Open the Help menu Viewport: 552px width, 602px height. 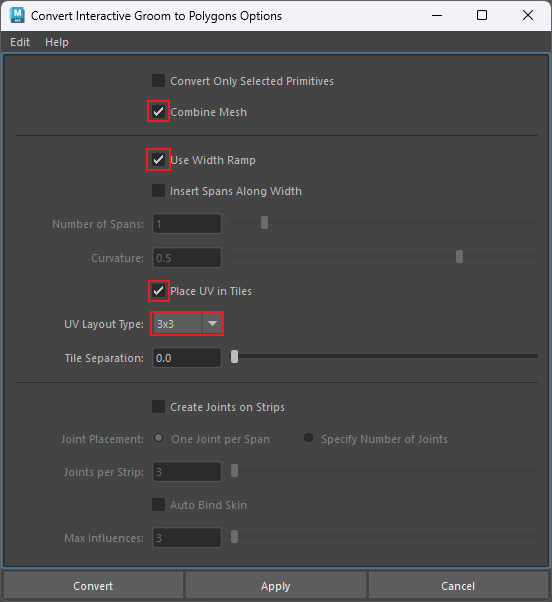pyautogui.click(x=57, y=42)
